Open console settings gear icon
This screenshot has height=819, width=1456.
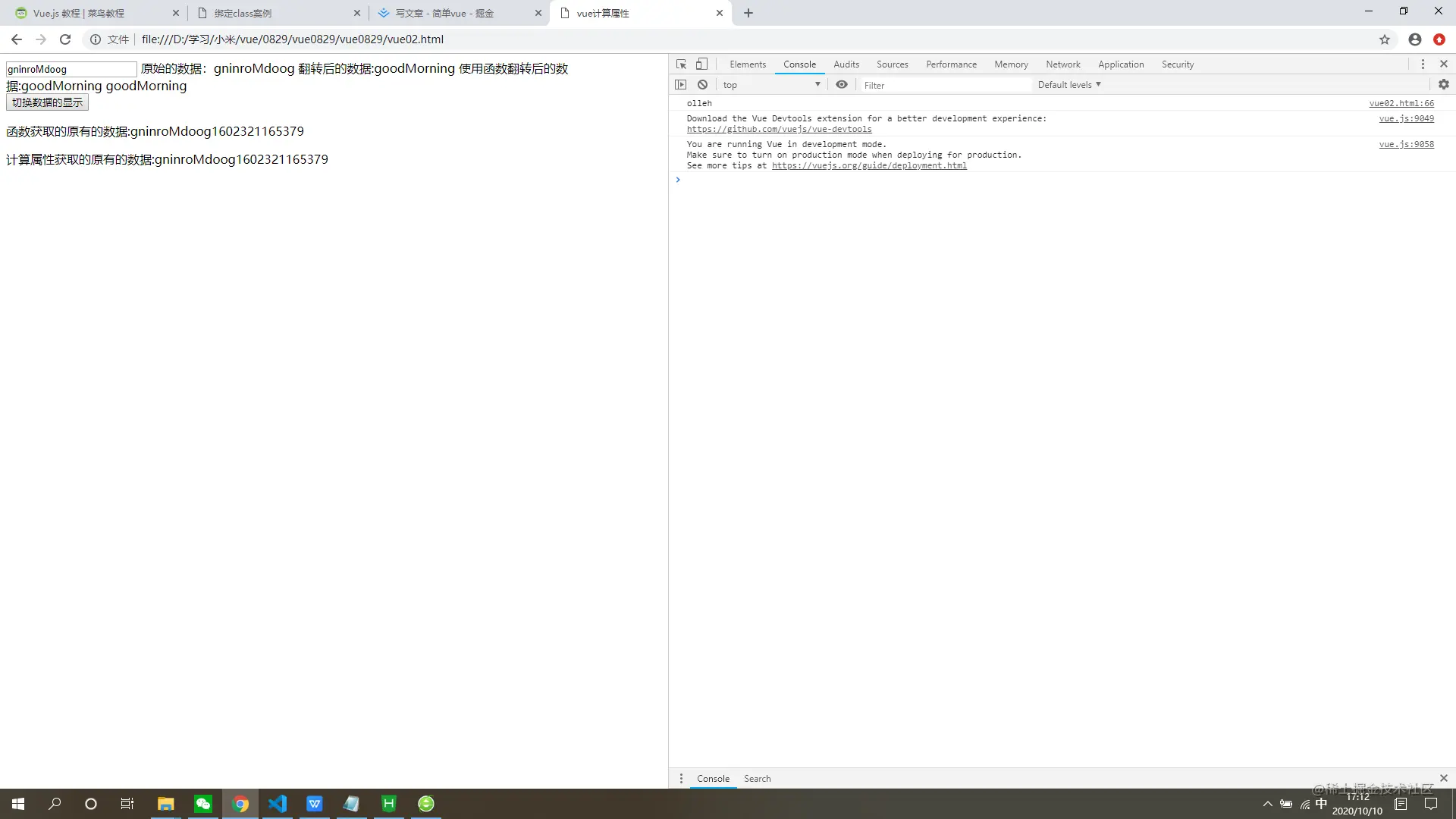(1444, 85)
